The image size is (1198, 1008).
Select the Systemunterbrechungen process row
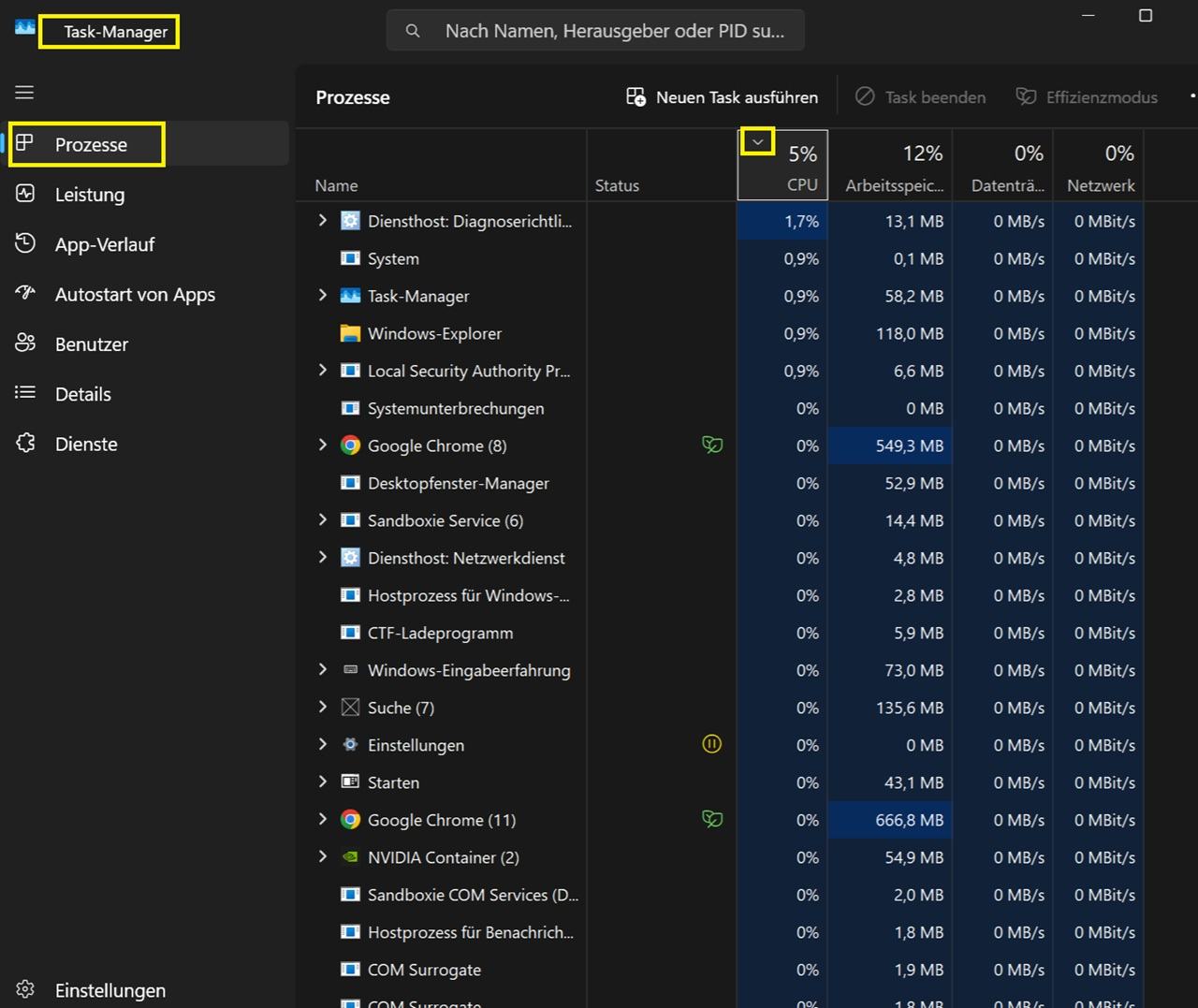(x=721, y=408)
